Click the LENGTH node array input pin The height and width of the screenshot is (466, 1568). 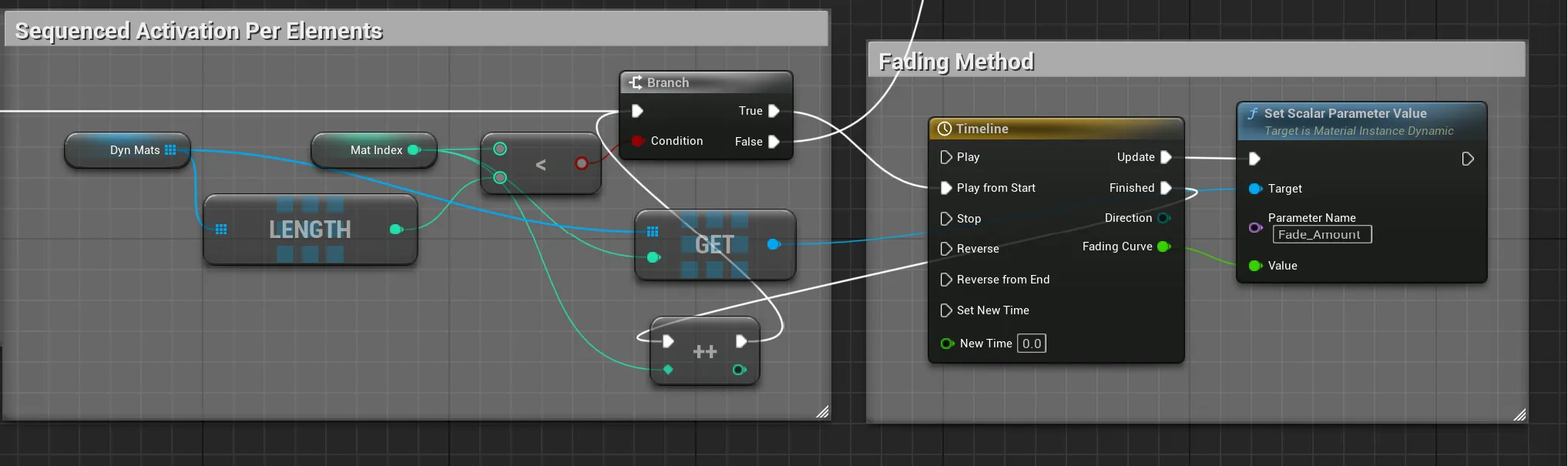click(221, 230)
